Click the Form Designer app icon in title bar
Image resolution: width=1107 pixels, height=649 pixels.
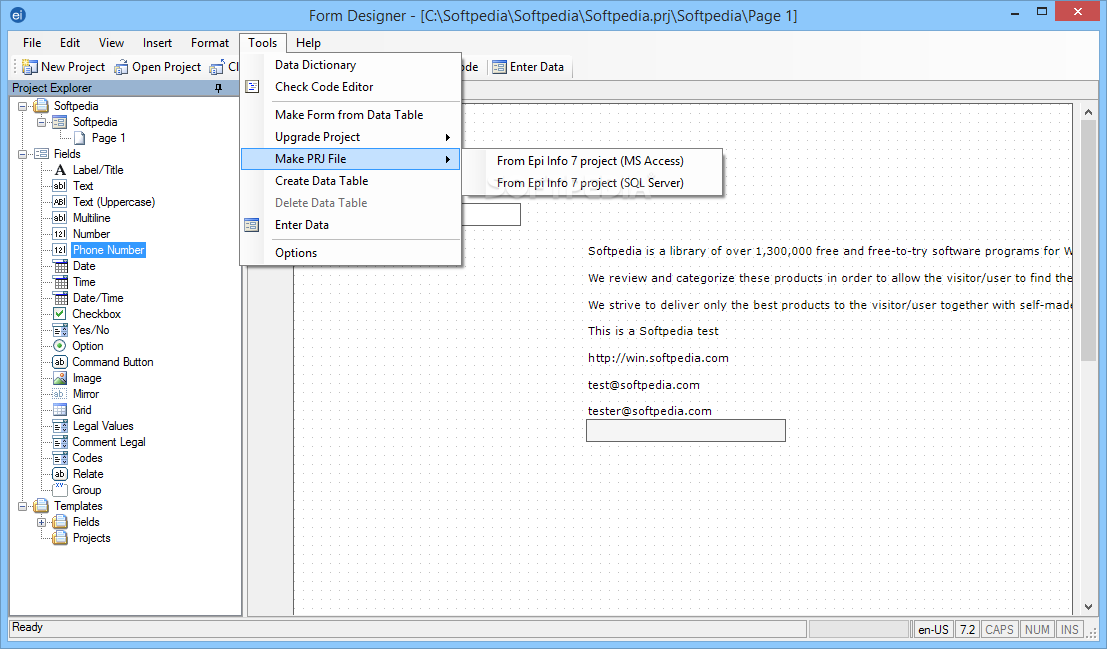coord(18,15)
